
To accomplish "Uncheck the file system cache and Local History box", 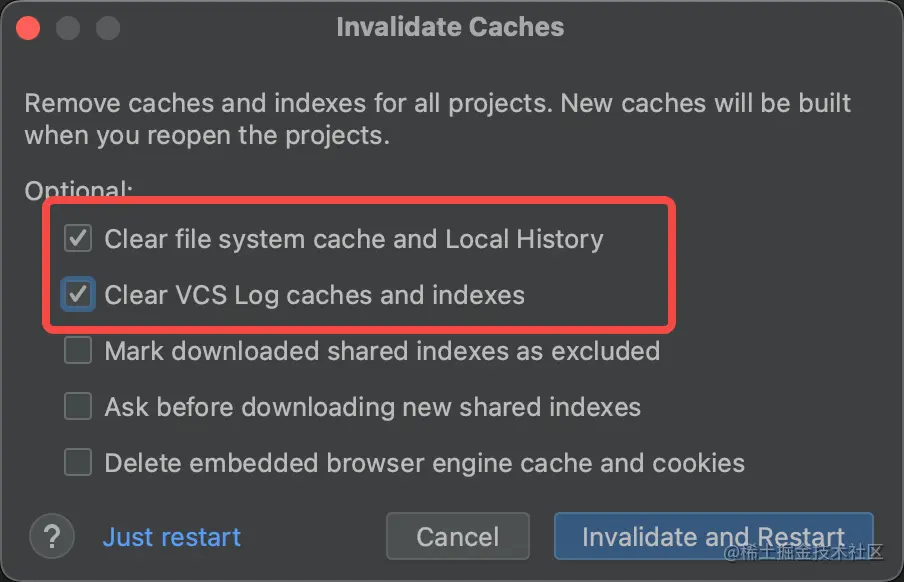I will (x=78, y=238).
